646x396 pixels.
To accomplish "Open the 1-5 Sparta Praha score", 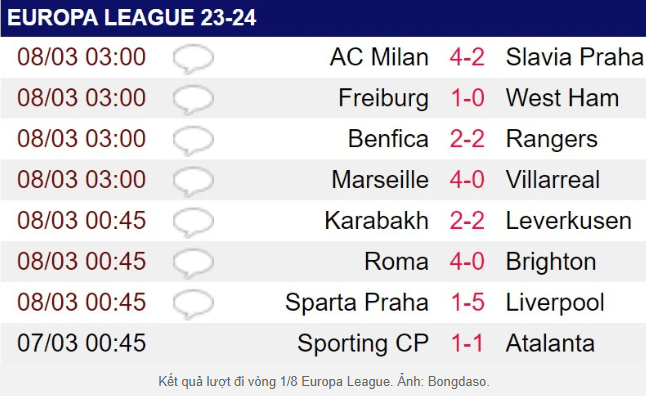I will 467,302.
